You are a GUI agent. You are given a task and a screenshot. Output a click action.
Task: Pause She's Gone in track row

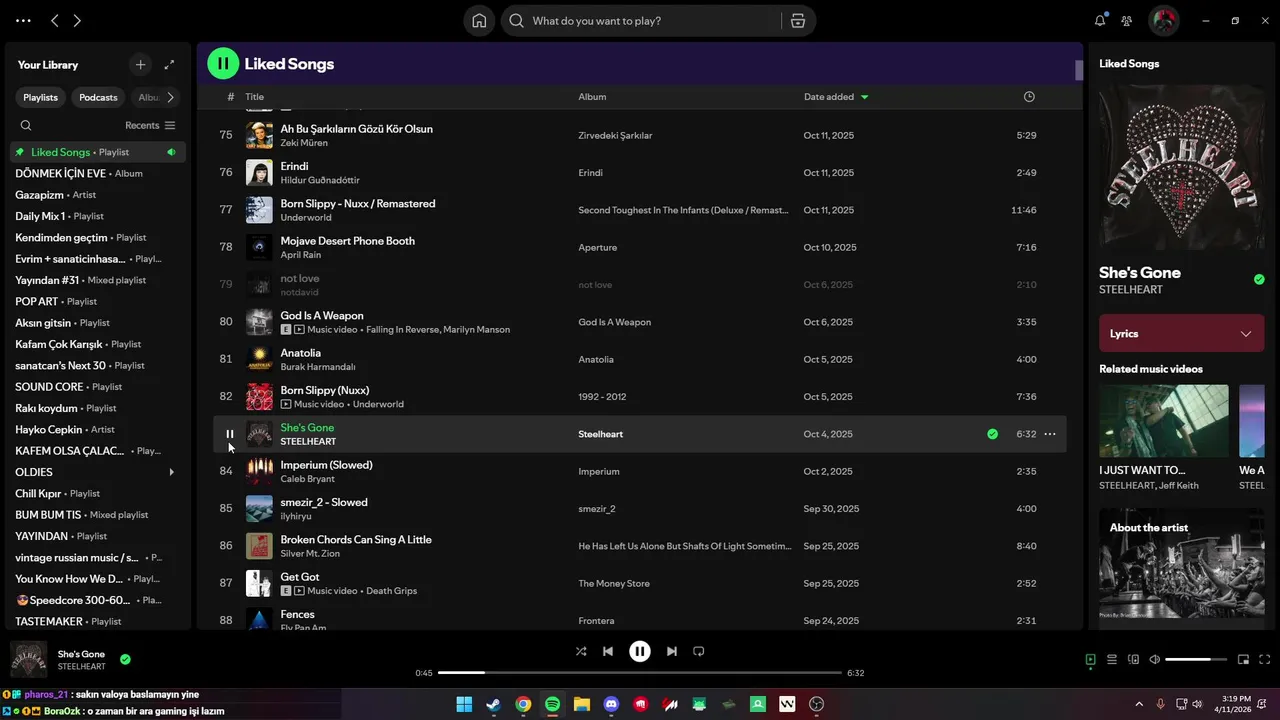coord(229,434)
